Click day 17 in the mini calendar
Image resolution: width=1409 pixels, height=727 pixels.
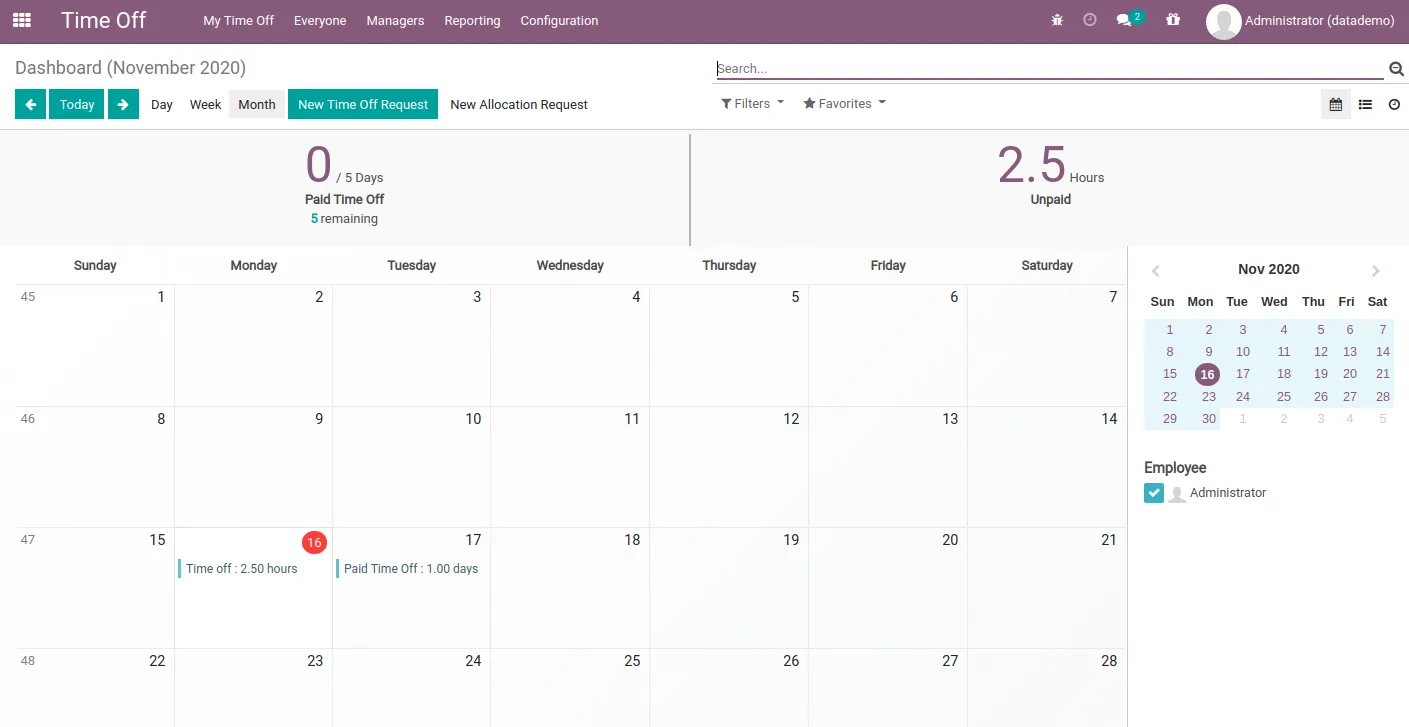[x=1243, y=374]
